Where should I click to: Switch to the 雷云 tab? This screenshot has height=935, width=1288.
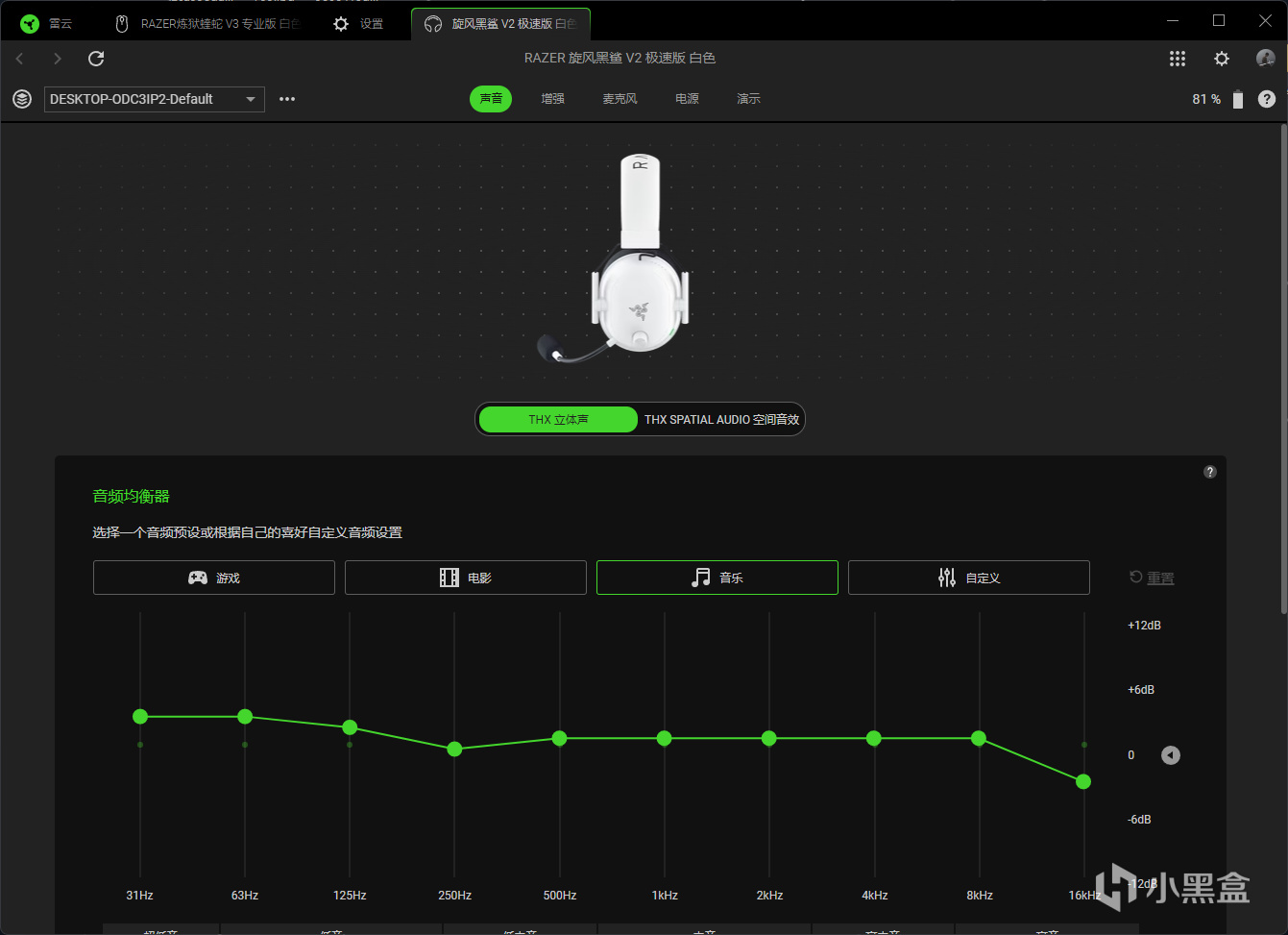pos(48,24)
